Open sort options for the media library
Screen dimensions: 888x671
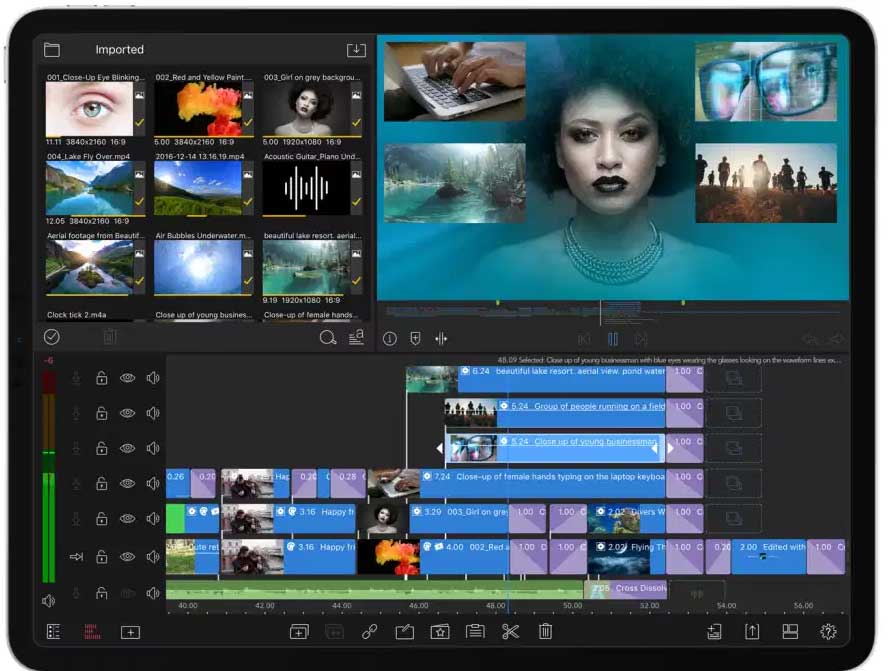click(x=355, y=339)
